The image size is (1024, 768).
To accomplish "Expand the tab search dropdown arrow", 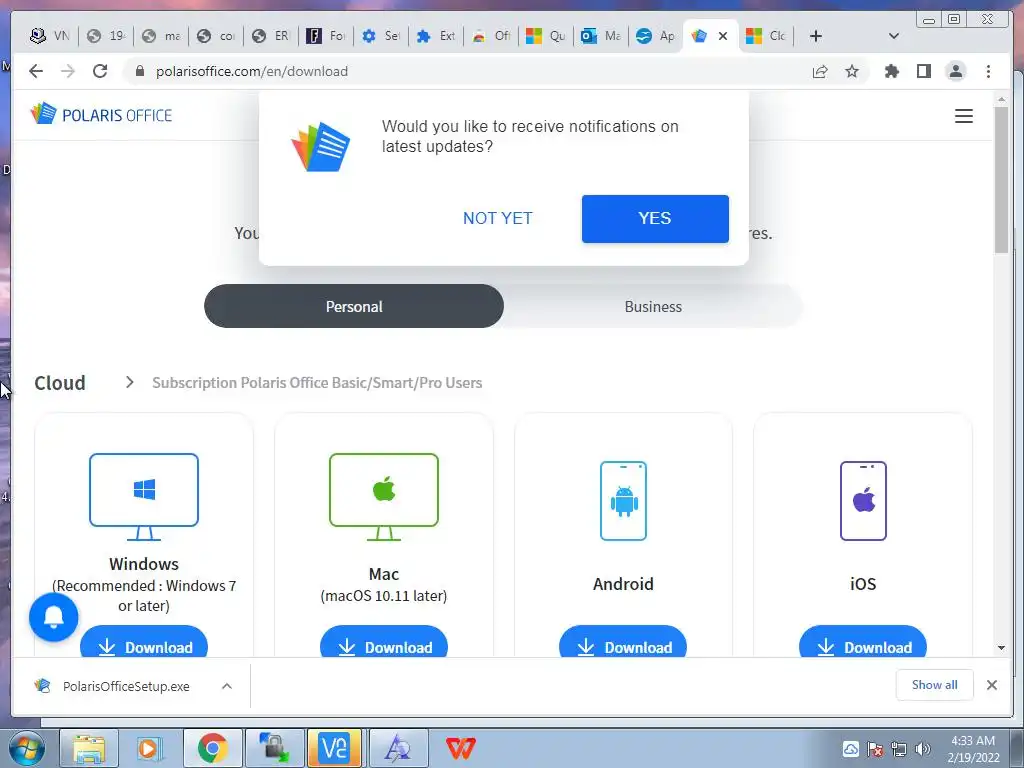I will 894,36.
